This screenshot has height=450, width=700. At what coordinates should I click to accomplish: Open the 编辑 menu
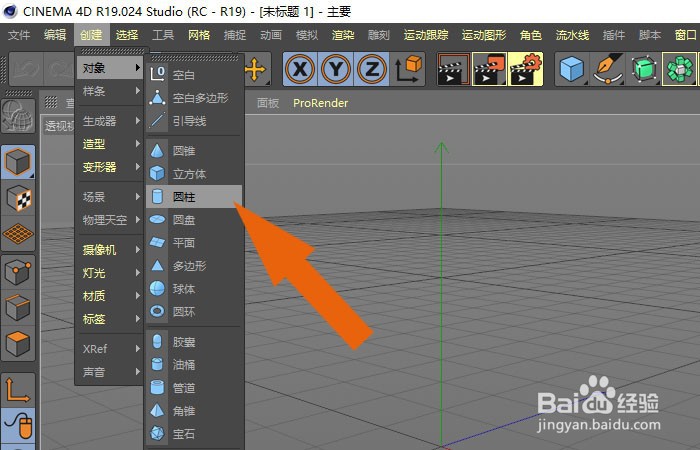point(55,35)
